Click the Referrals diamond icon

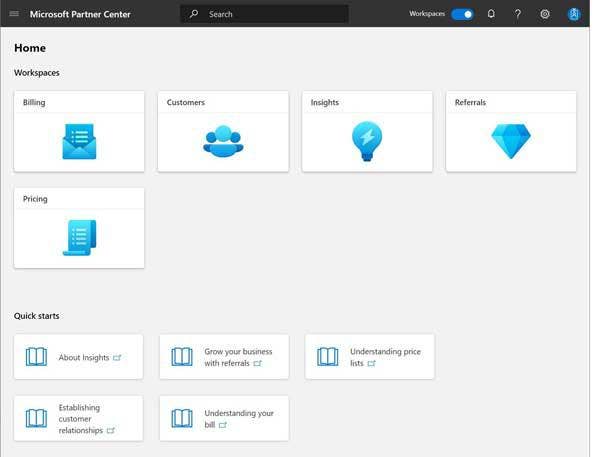pyautogui.click(x=511, y=142)
